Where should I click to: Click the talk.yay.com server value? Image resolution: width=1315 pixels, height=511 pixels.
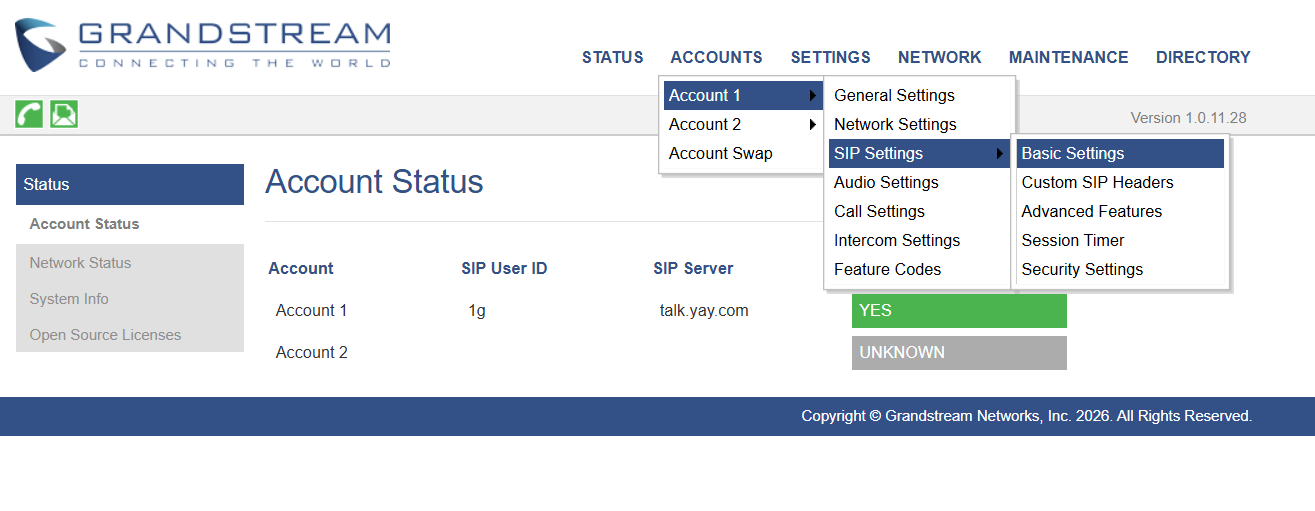(704, 311)
